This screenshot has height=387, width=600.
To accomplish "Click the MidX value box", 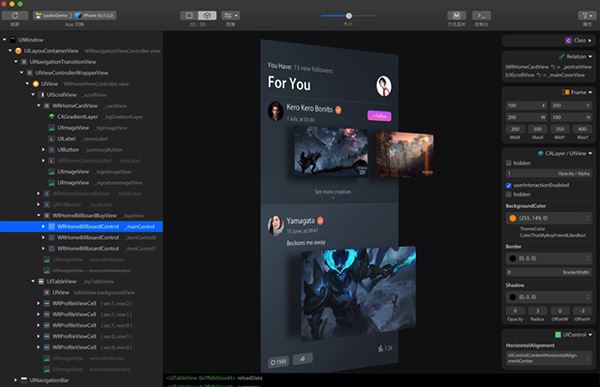I will (x=515, y=129).
